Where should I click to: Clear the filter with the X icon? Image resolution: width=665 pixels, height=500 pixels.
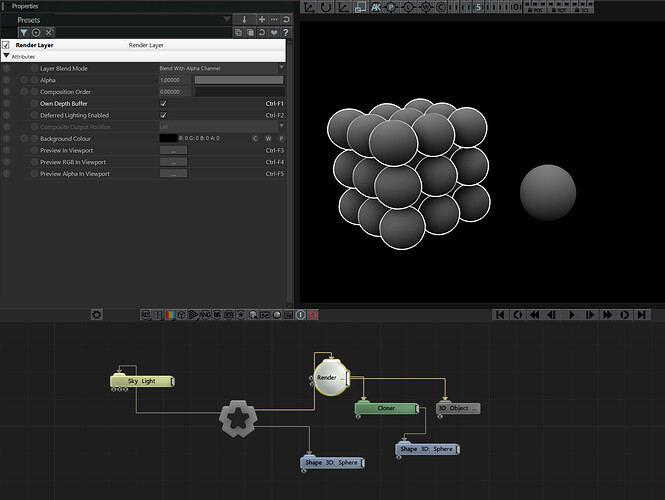point(49,33)
